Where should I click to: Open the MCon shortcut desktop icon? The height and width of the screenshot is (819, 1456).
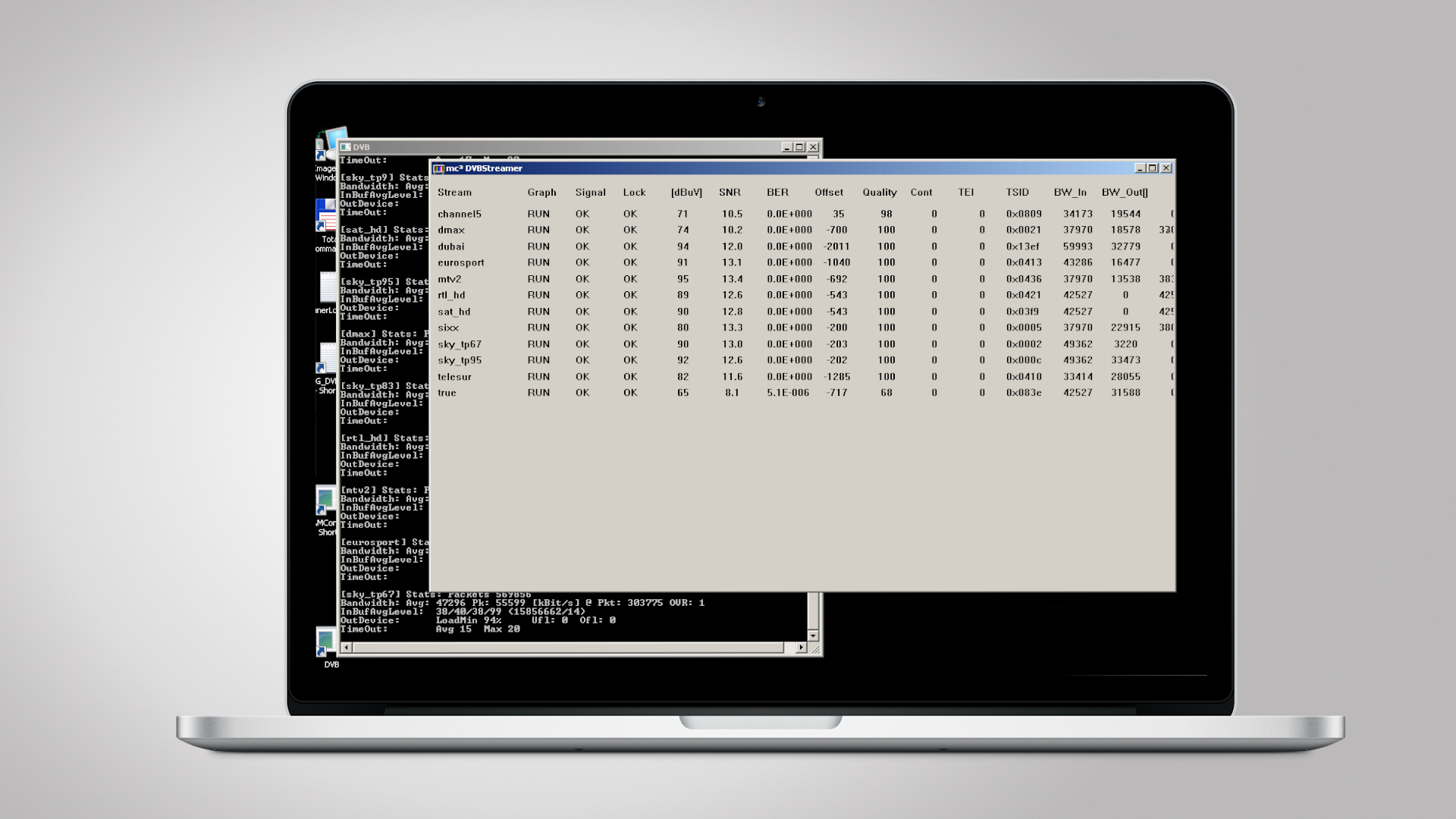point(326,500)
